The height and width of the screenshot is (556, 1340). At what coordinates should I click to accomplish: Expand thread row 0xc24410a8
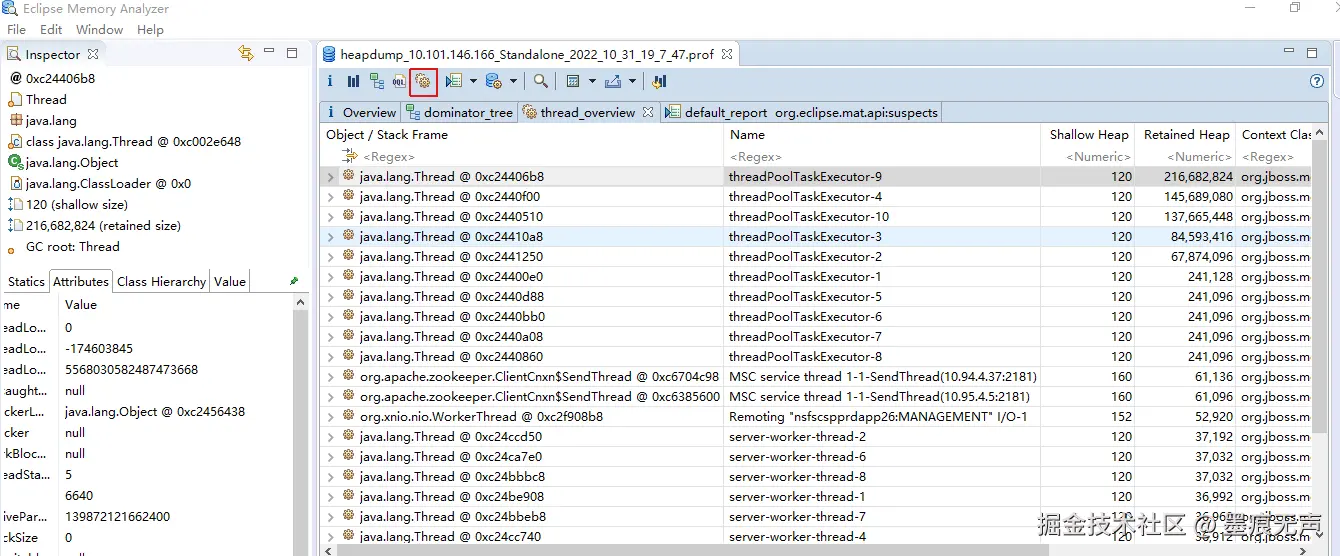331,237
